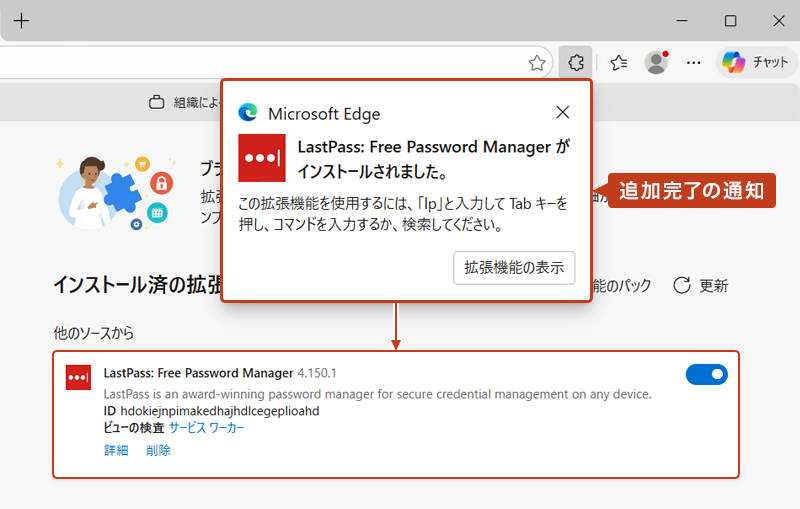Image resolution: width=800 pixels, height=509 pixels.
Task: Open the Settings and more ellipsis menu
Action: (693, 63)
